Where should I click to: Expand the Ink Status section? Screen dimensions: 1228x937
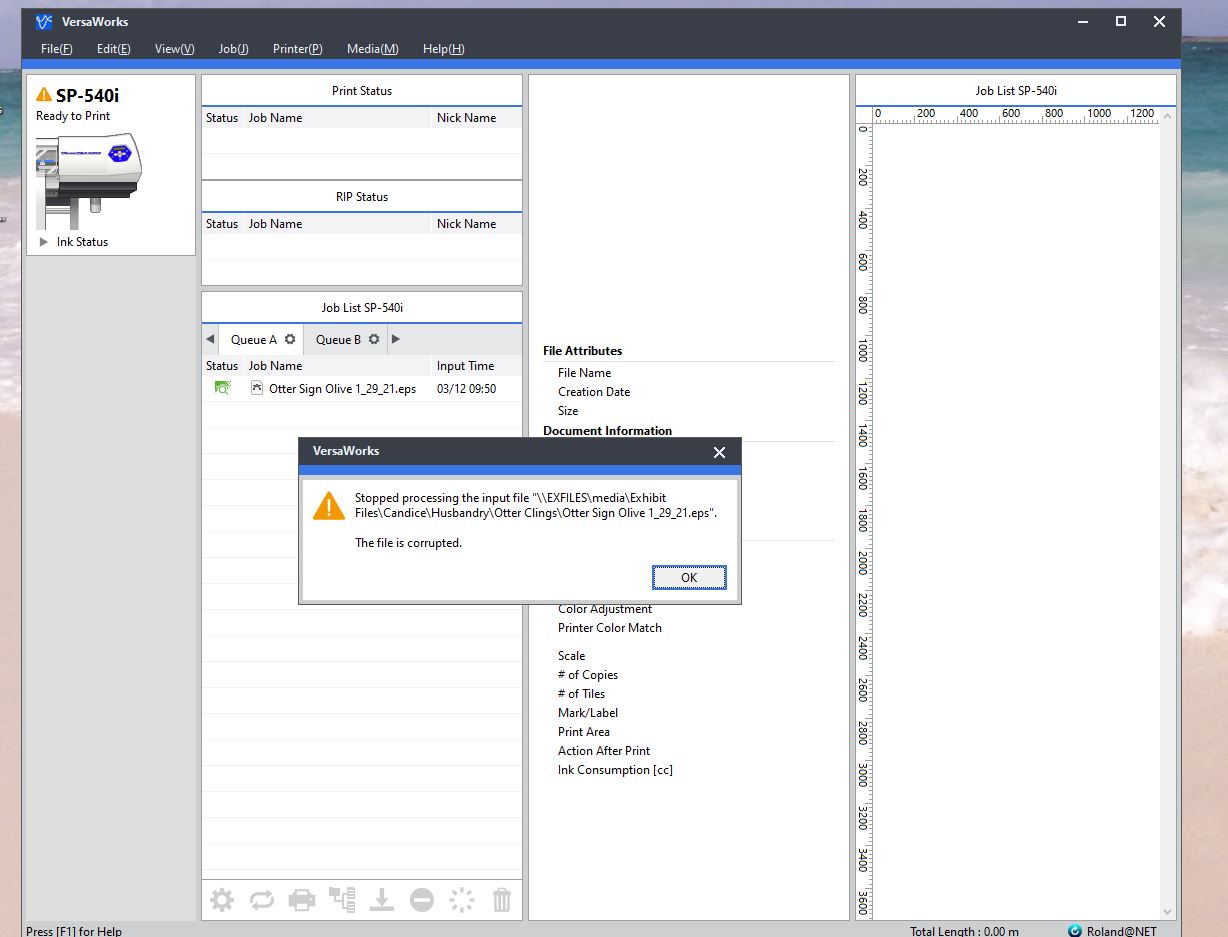click(43, 242)
